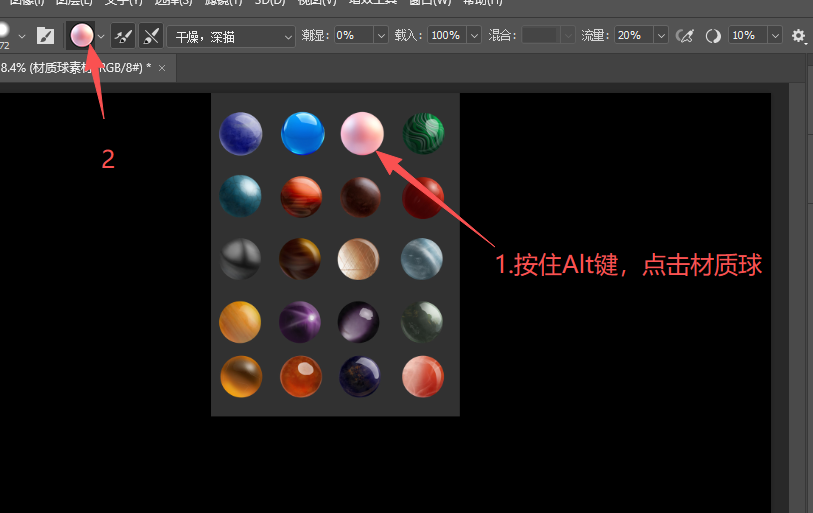The width and height of the screenshot is (813, 513).
Task: Click the dark blue lapis material sphere
Action: pyautogui.click(x=241, y=134)
